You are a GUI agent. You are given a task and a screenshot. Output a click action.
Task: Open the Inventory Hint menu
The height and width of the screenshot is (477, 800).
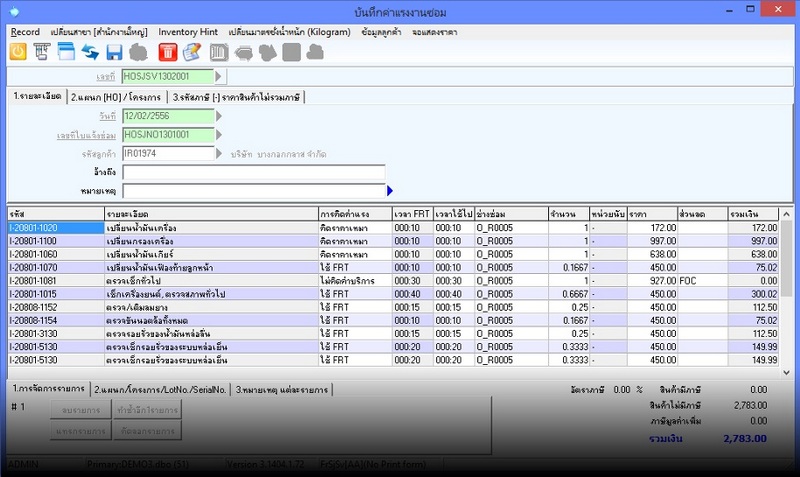click(186, 32)
